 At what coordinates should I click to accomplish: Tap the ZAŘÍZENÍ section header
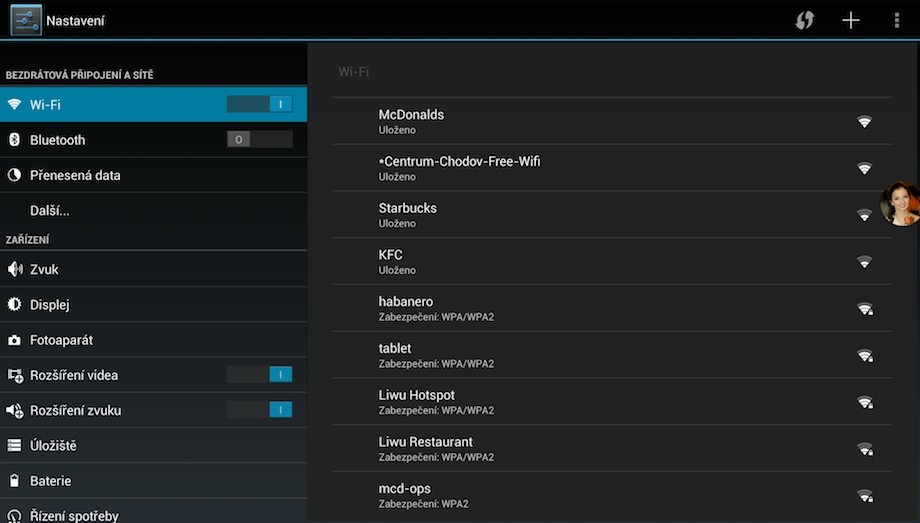pyautogui.click(x=28, y=239)
